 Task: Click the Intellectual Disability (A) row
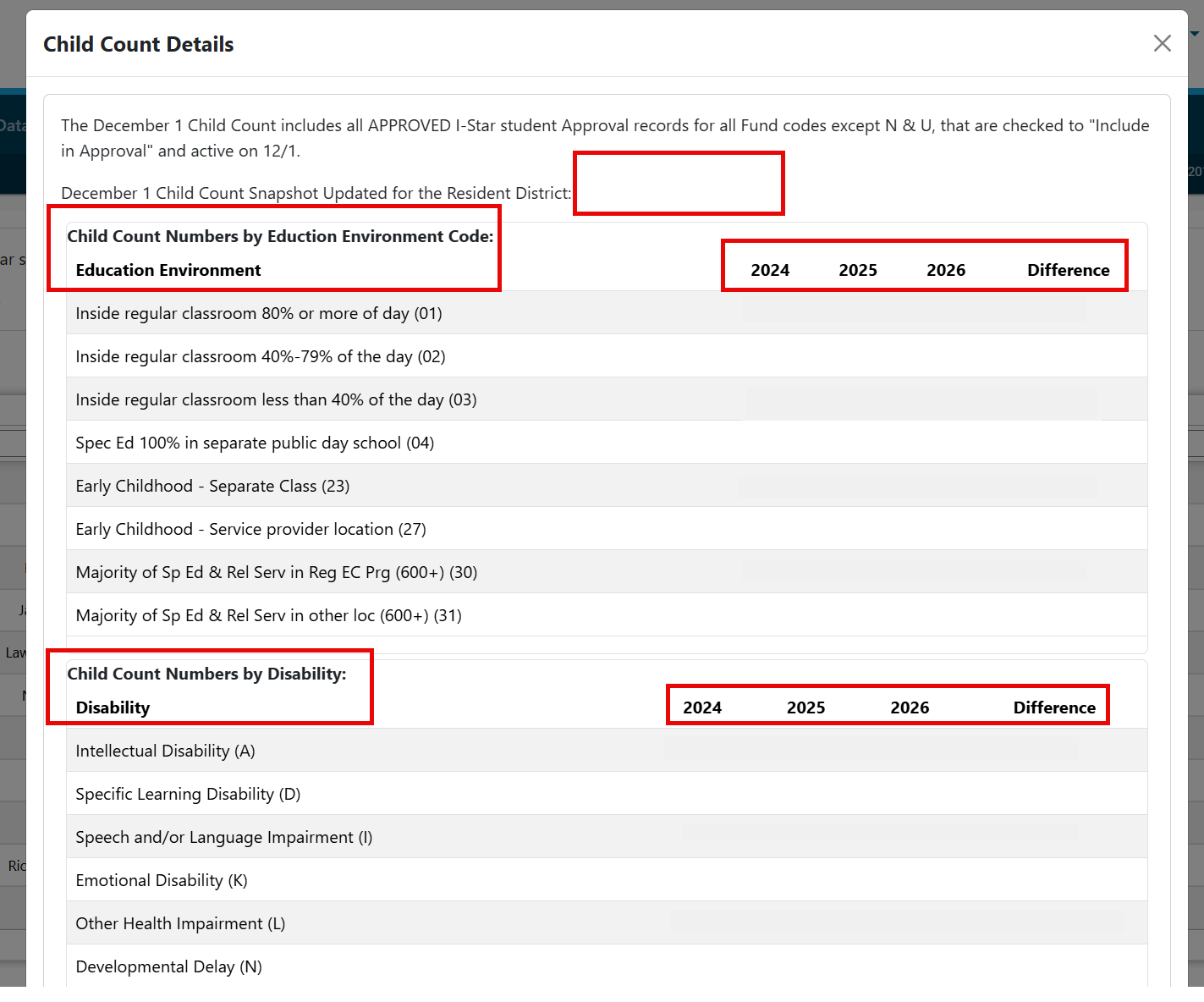pos(165,751)
